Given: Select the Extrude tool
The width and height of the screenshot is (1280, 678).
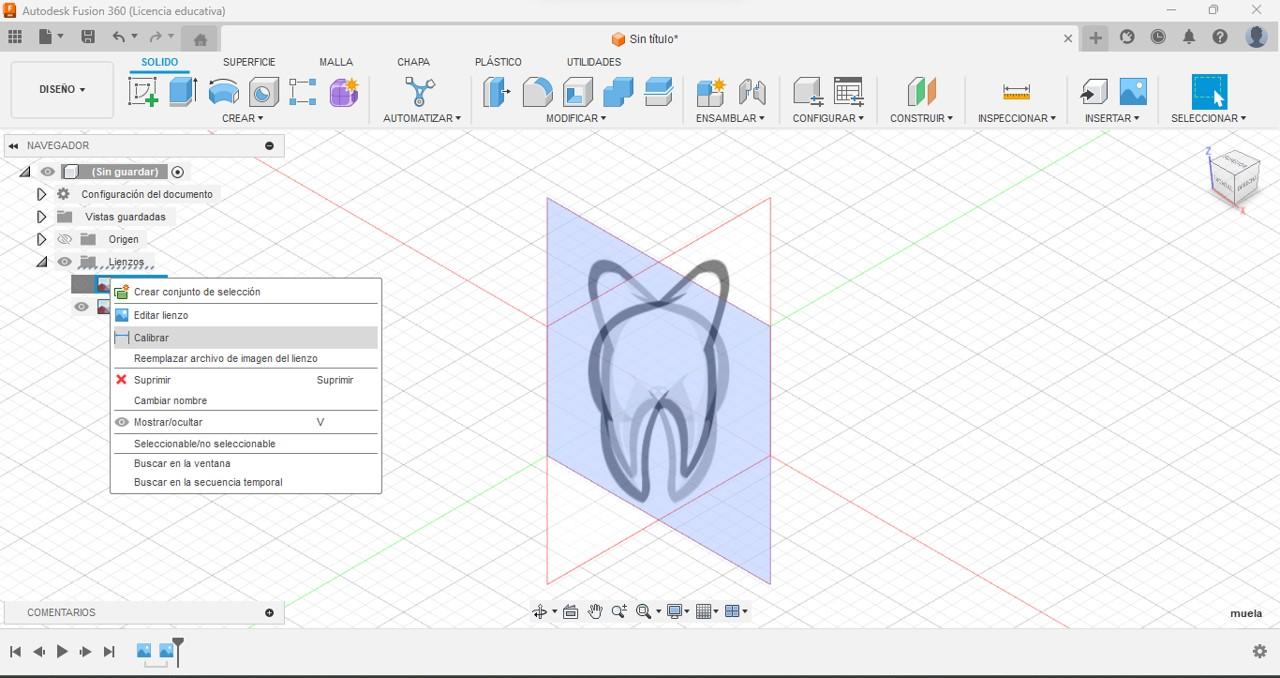Looking at the screenshot, I should [x=182, y=92].
